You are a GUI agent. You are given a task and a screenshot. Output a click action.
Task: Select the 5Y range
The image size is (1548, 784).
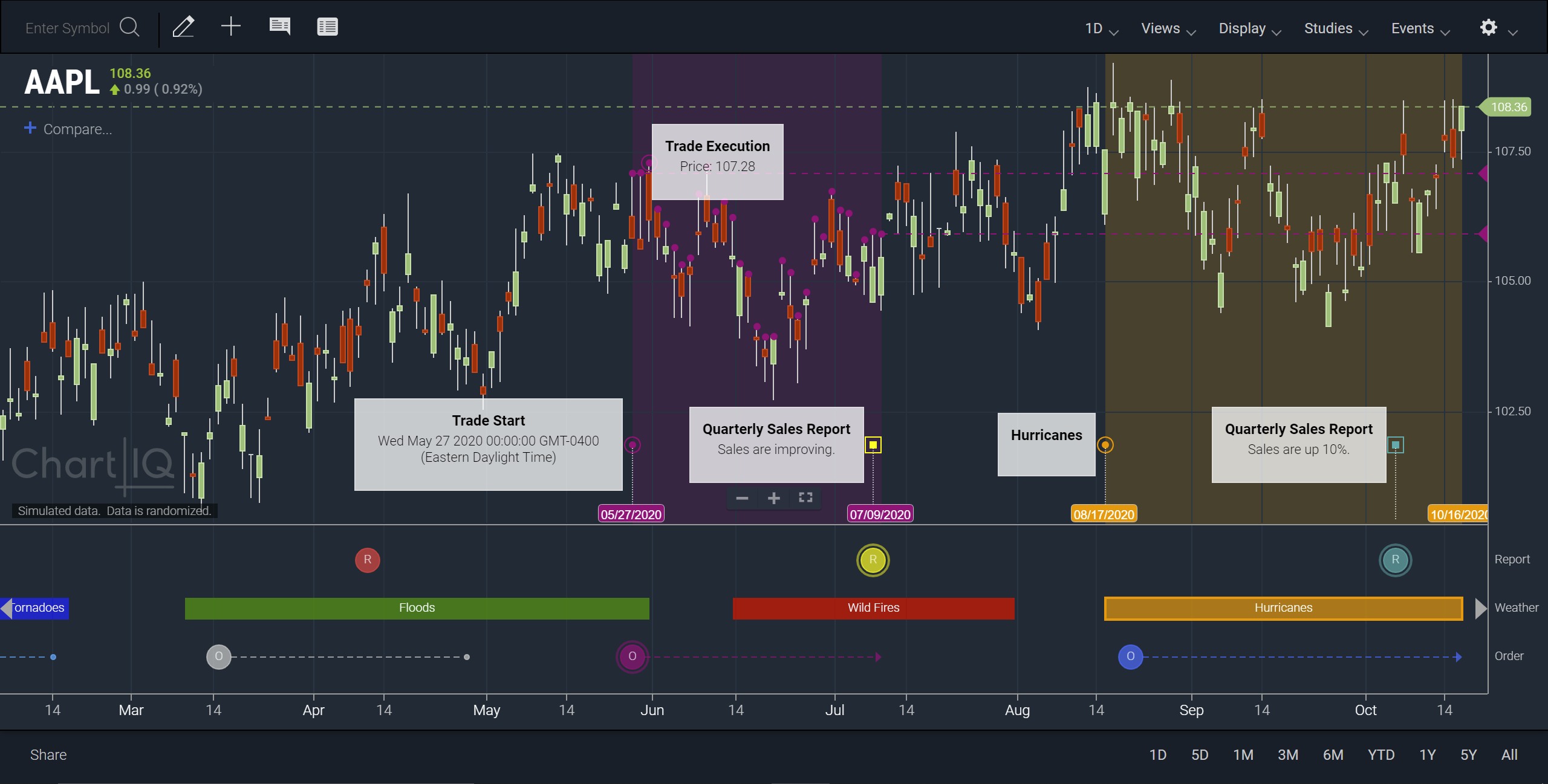[1469, 754]
